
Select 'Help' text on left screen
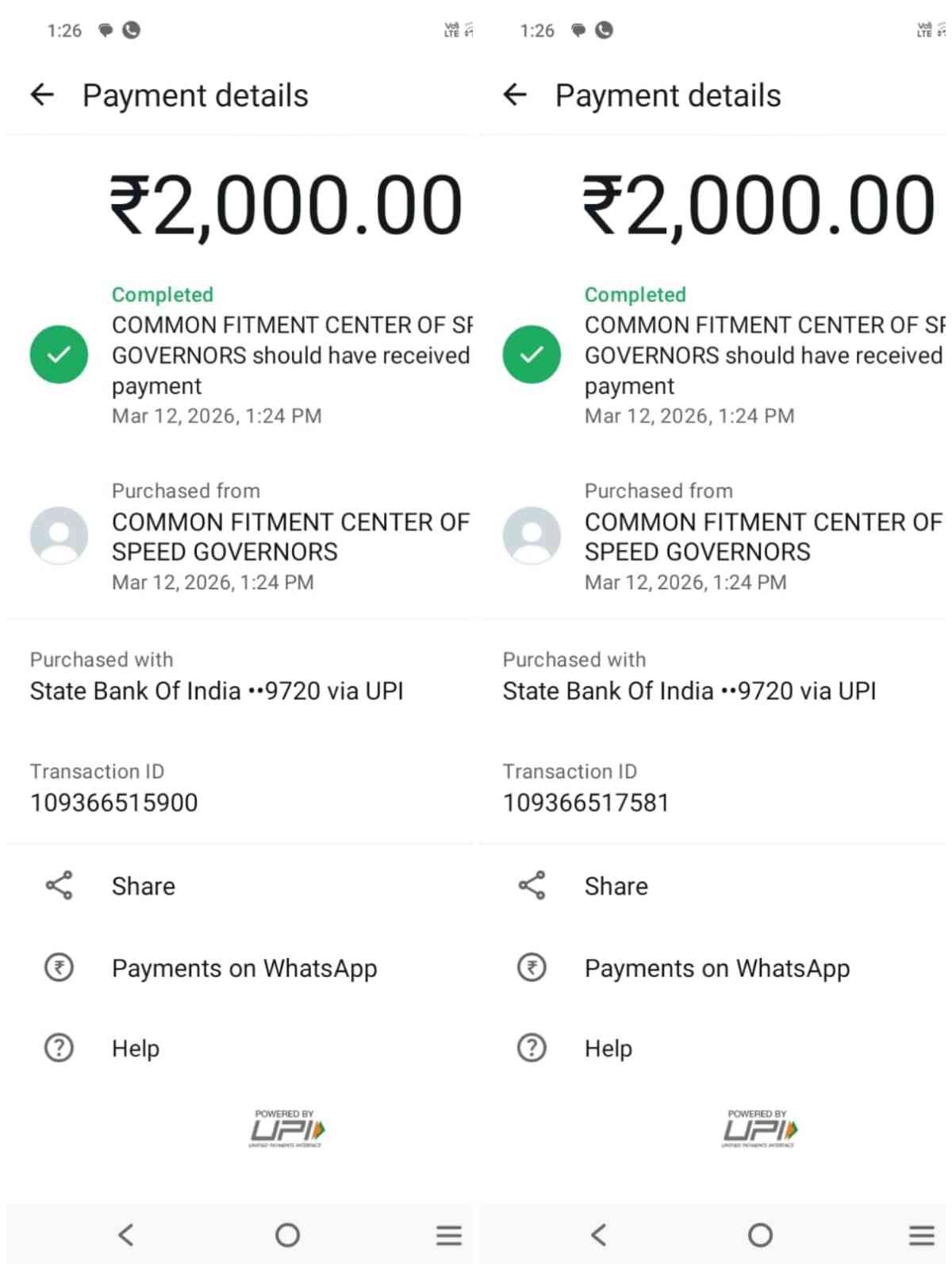(136, 1049)
